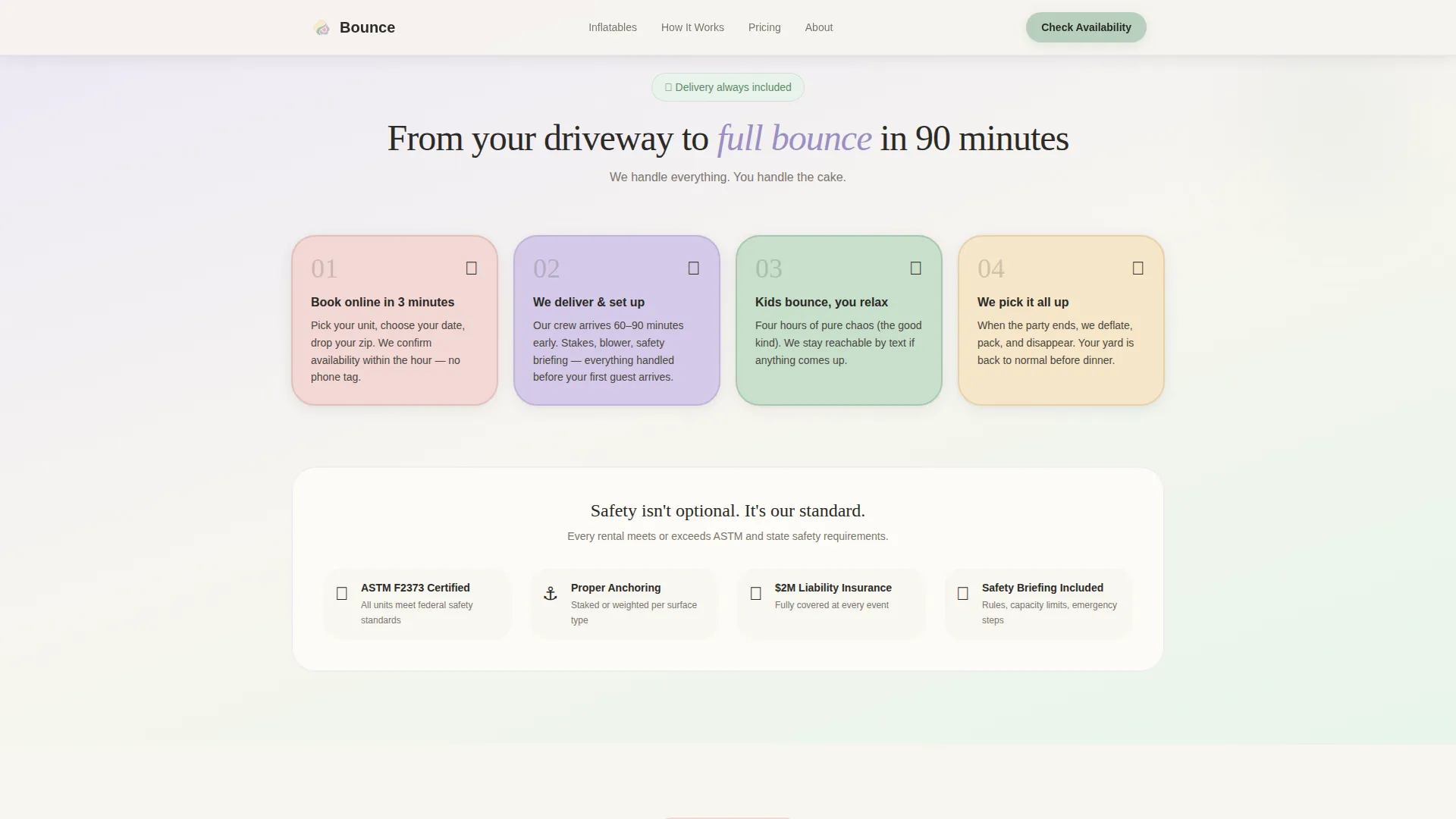This screenshot has height=819, width=1456.
Task: Click 'All units meet federal safety standards'
Action: tap(417, 613)
